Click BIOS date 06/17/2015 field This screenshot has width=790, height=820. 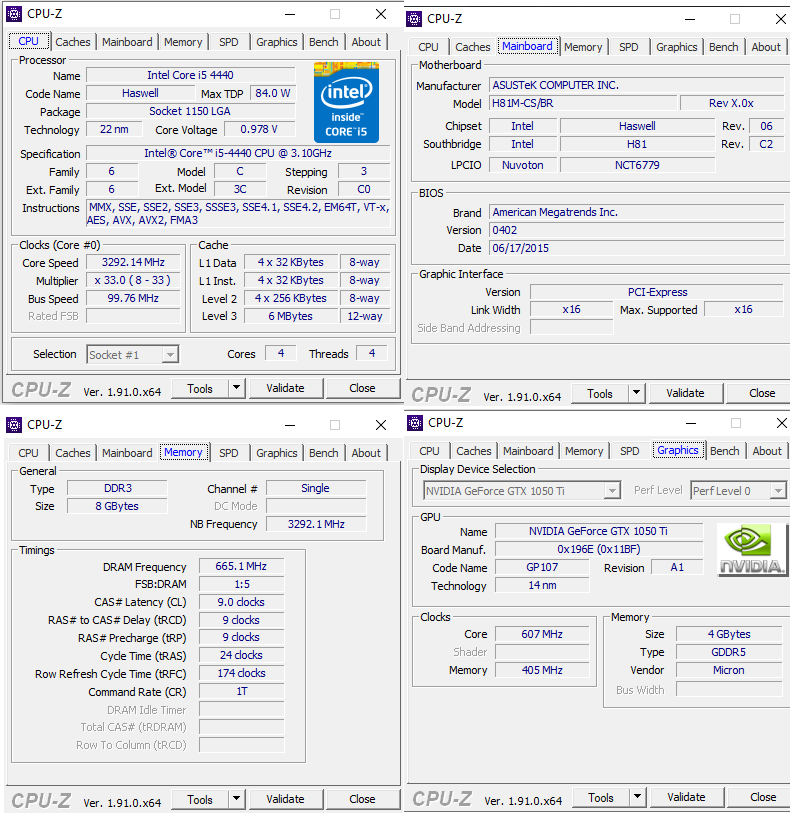[636, 248]
